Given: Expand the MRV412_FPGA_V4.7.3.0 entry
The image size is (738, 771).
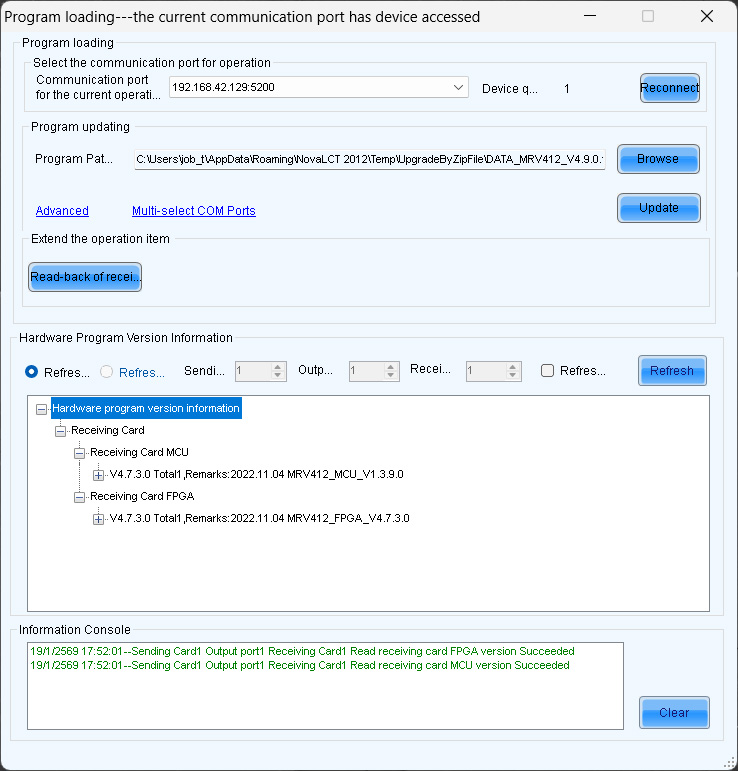Looking at the screenshot, I should tap(98, 519).
